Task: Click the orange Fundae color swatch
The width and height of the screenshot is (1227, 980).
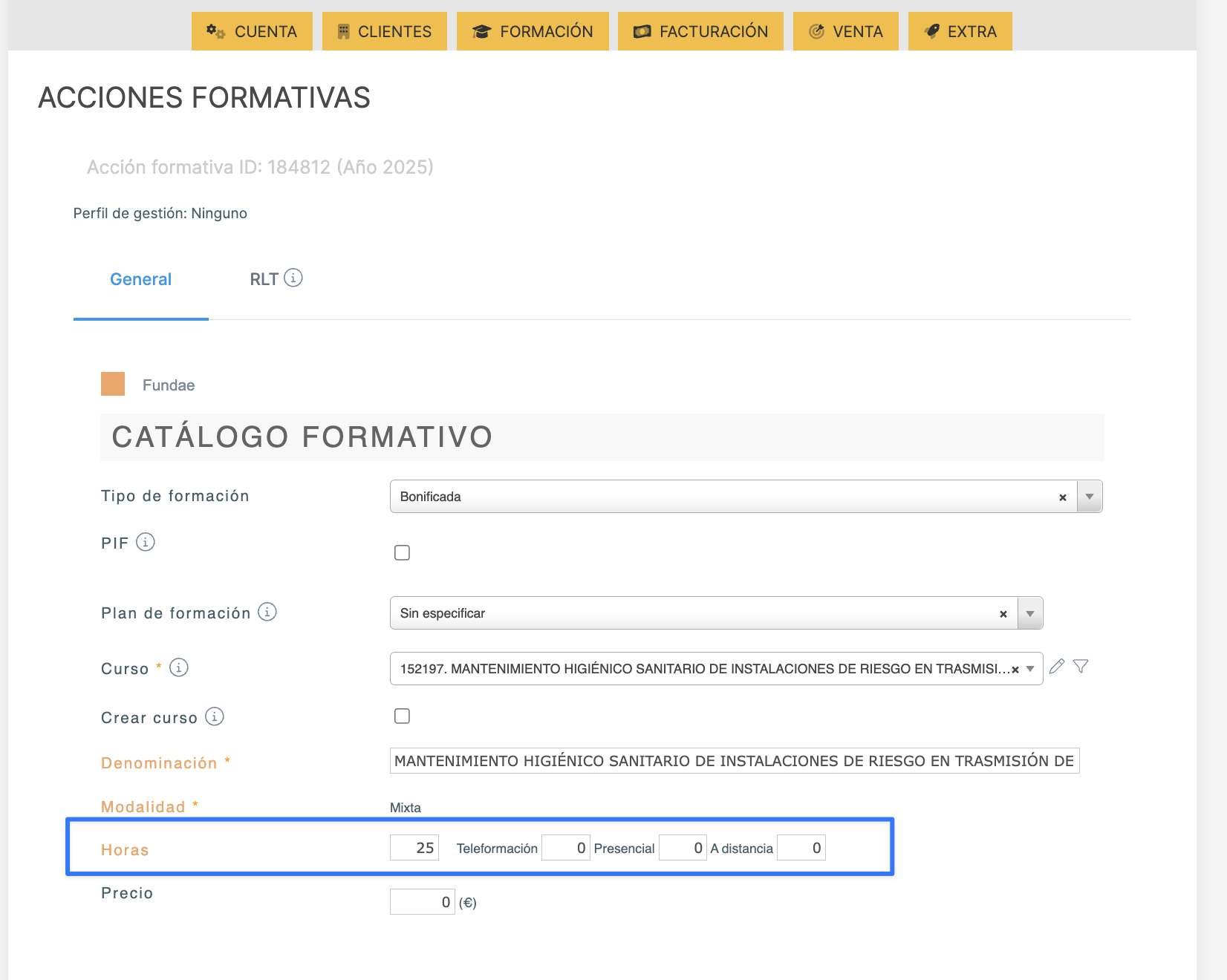Action: [113, 384]
